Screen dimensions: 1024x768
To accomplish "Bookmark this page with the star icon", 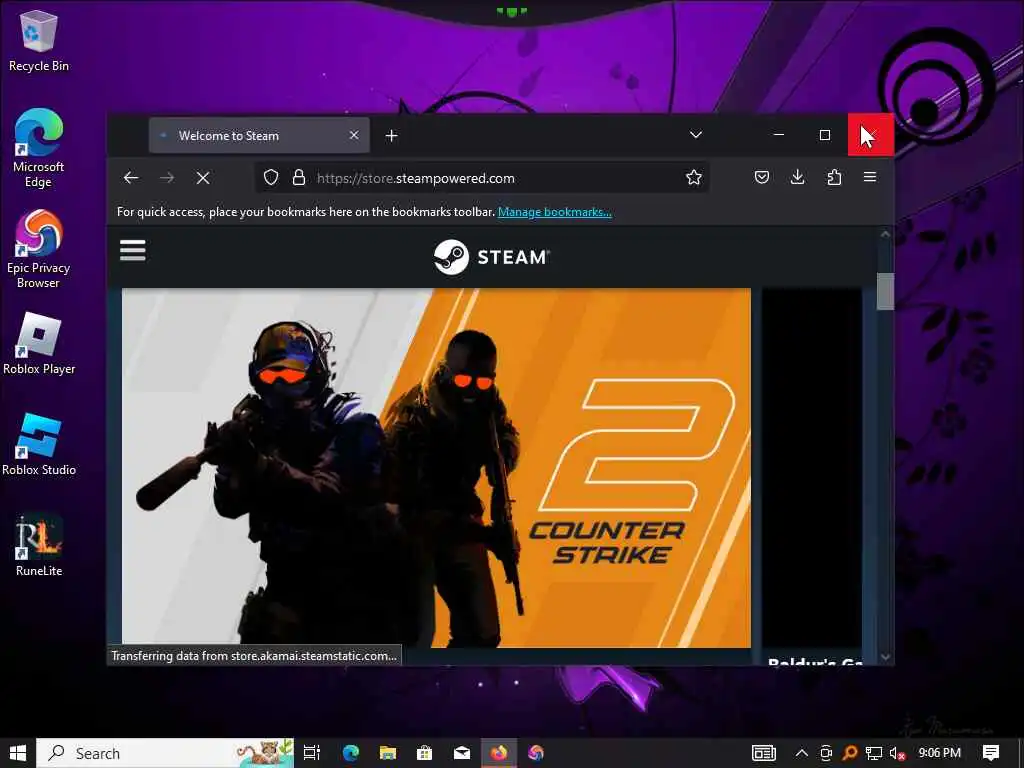I will [x=694, y=177].
